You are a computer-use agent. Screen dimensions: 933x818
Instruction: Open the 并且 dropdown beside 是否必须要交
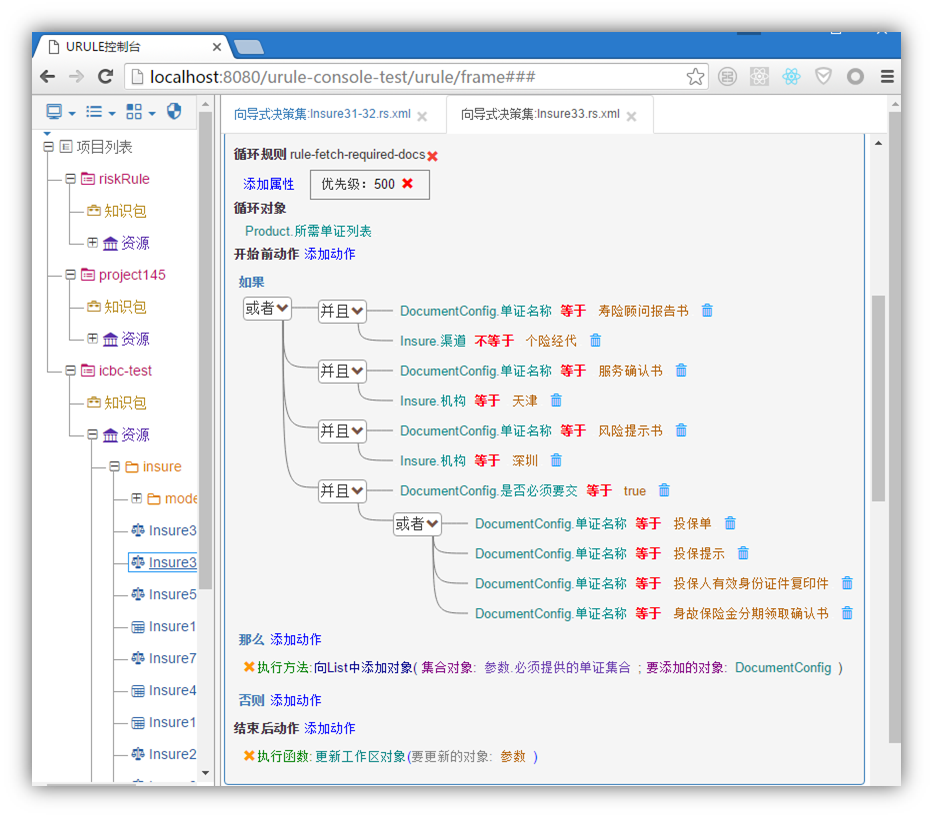click(x=342, y=490)
